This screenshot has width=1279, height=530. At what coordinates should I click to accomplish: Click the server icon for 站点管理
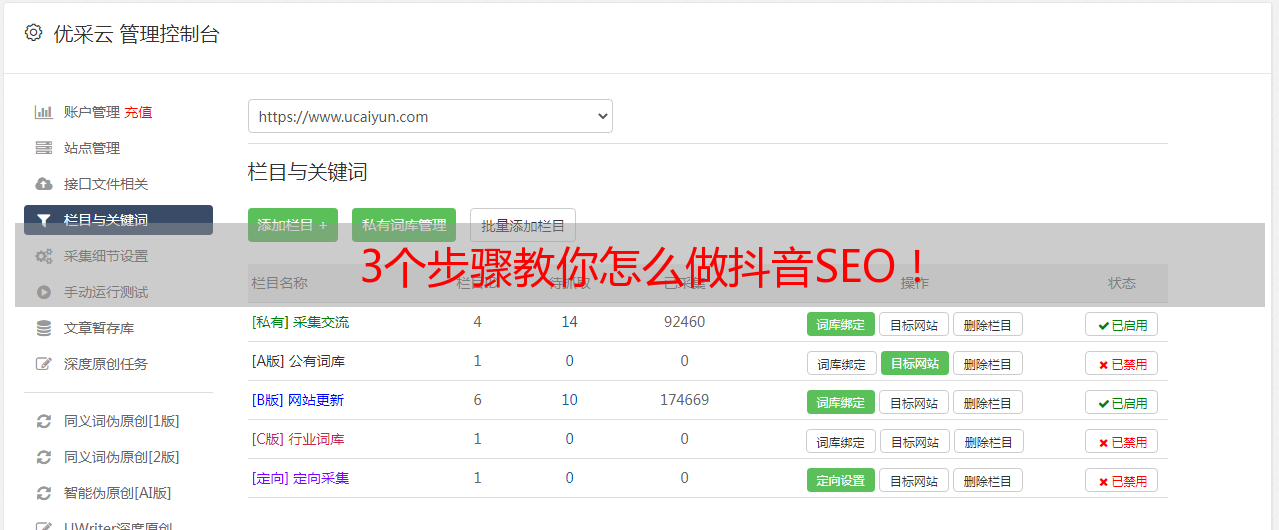pos(43,148)
